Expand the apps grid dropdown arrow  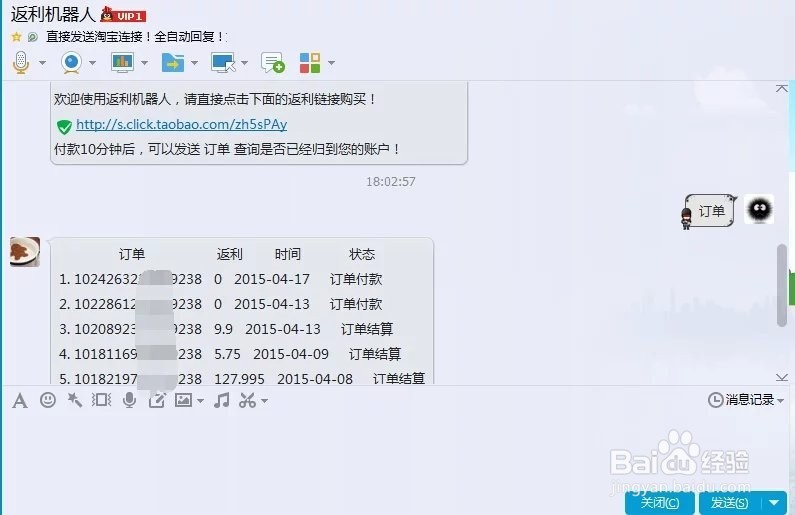pos(332,63)
